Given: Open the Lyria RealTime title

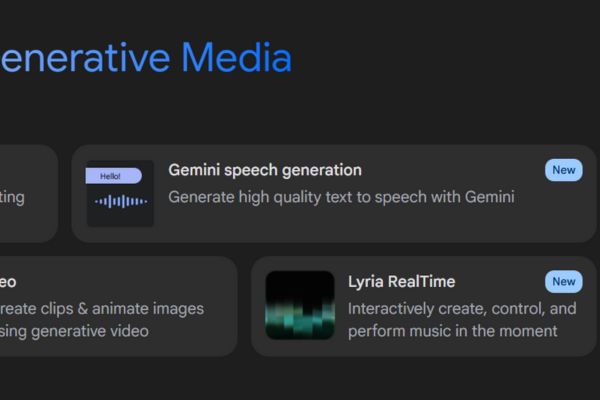Looking at the screenshot, I should [401, 282].
